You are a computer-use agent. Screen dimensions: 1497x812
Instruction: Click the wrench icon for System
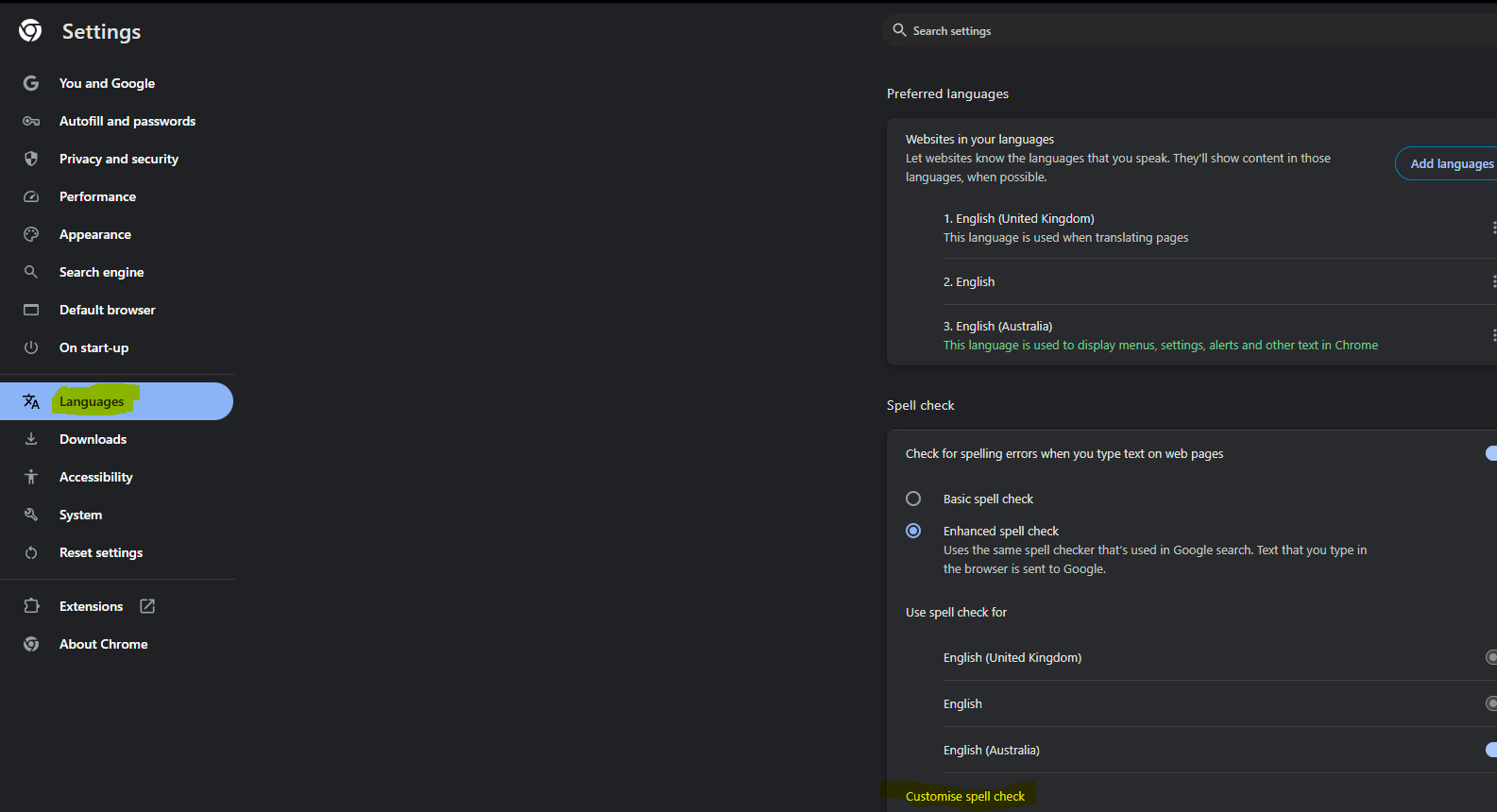31,515
